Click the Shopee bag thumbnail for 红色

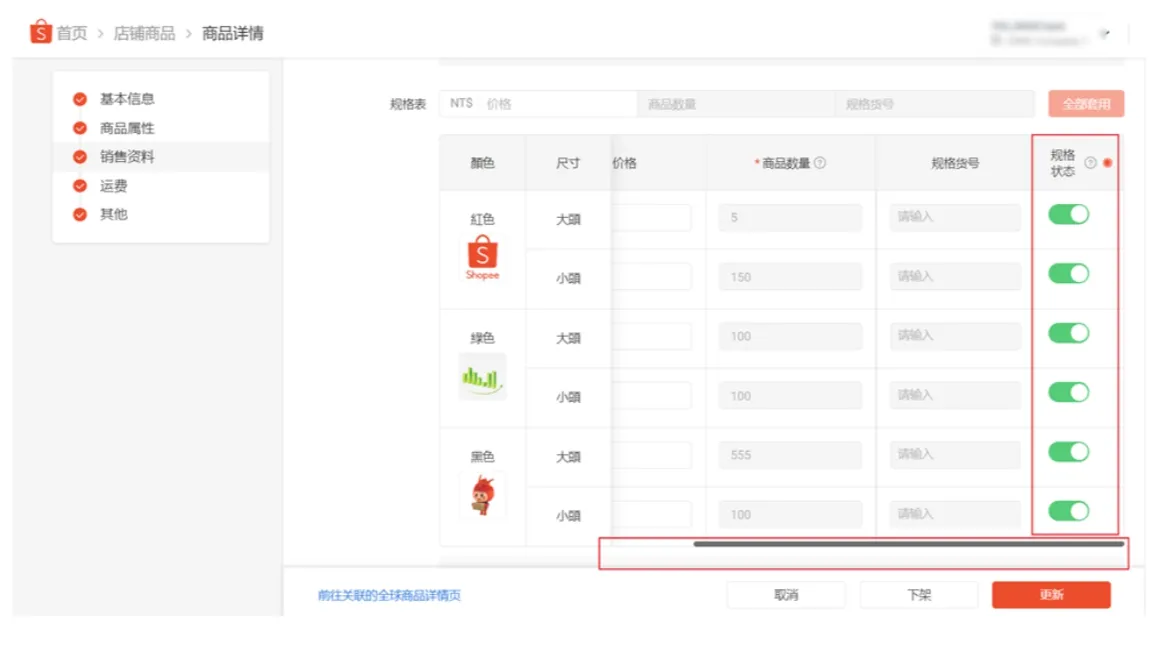(x=482, y=257)
